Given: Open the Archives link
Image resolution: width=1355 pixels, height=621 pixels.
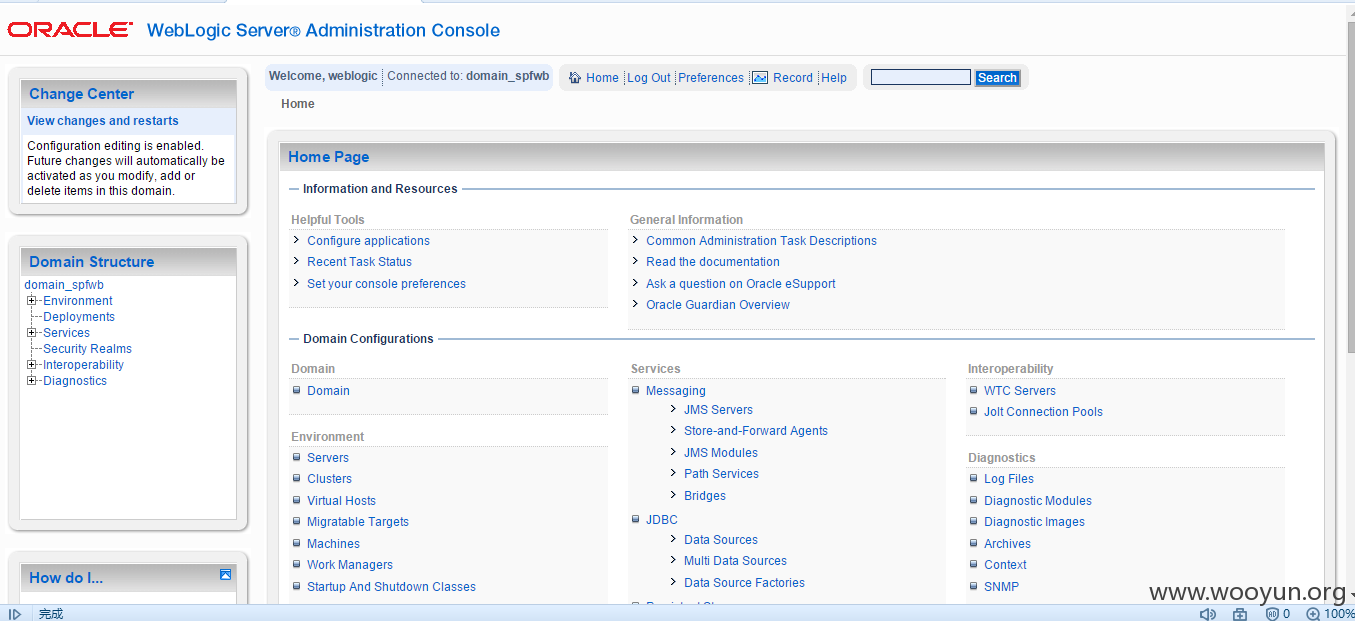Looking at the screenshot, I should (1007, 544).
